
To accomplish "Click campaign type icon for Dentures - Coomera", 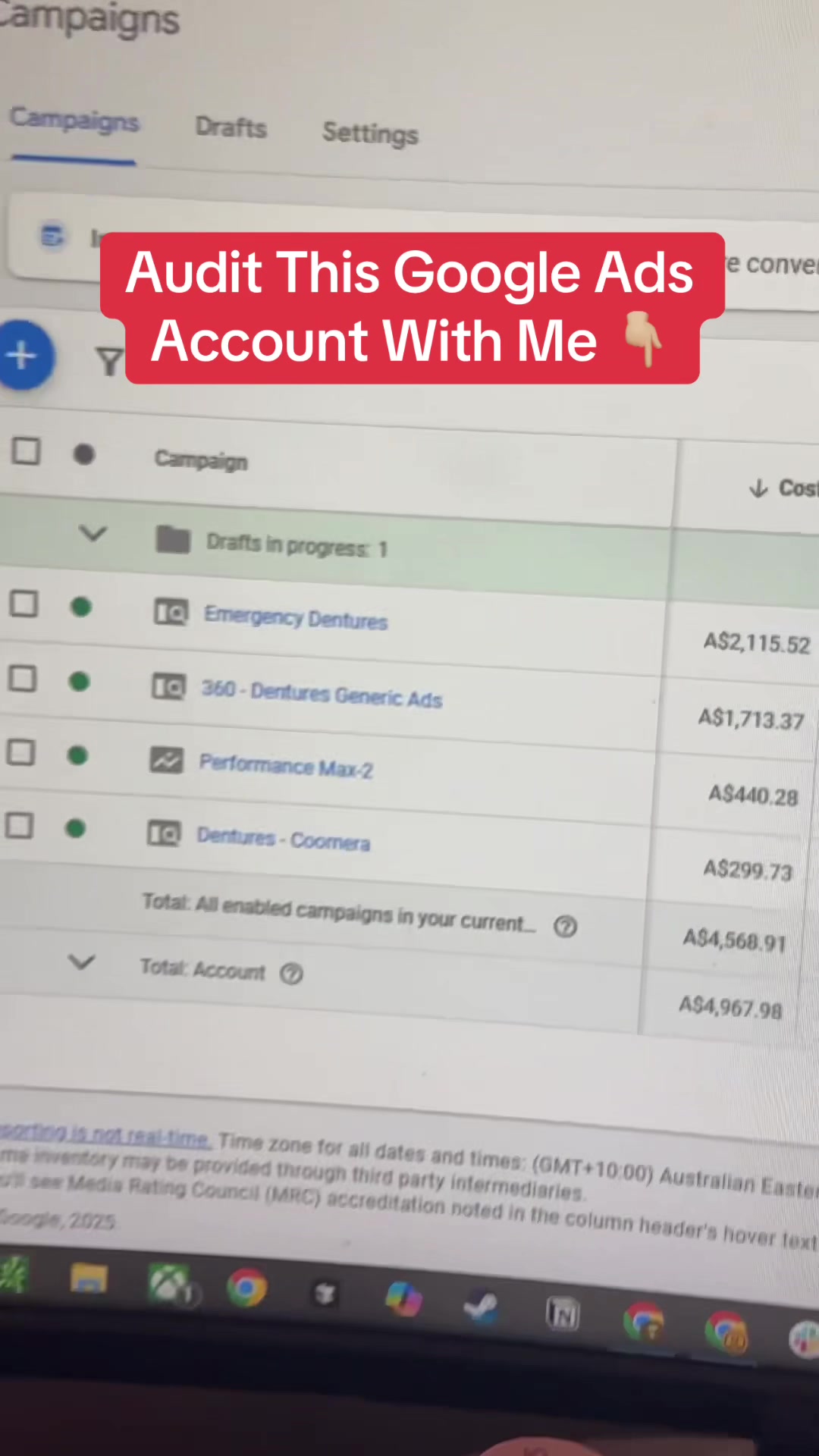I will pyautogui.click(x=164, y=833).
